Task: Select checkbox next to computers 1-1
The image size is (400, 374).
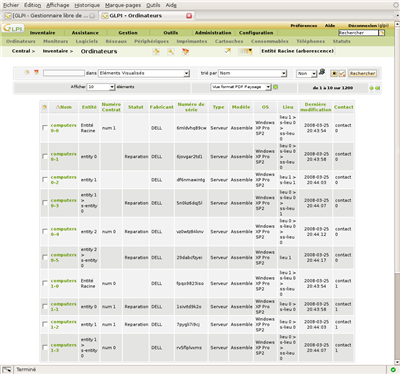Action: pos(45,306)
